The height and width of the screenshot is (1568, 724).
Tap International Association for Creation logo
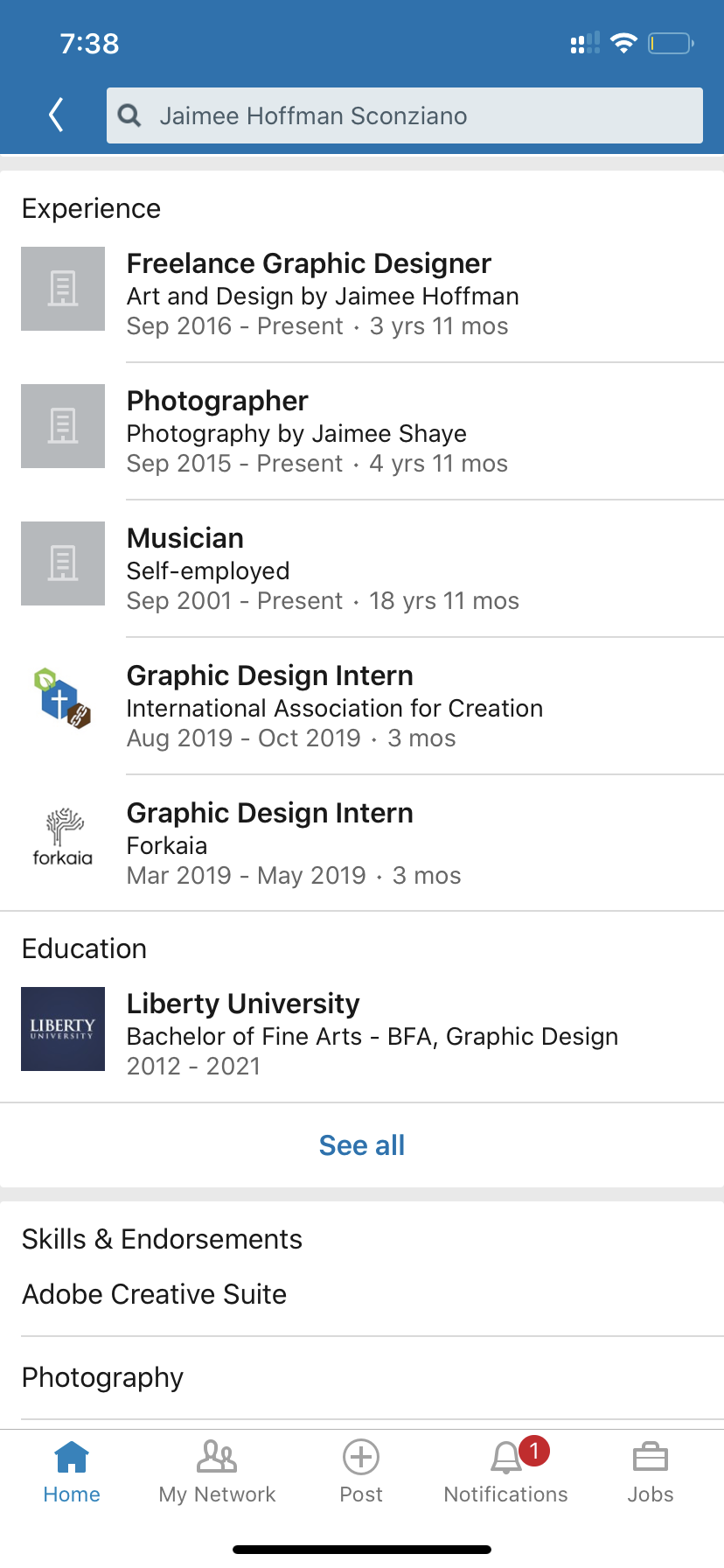(63, 700)
